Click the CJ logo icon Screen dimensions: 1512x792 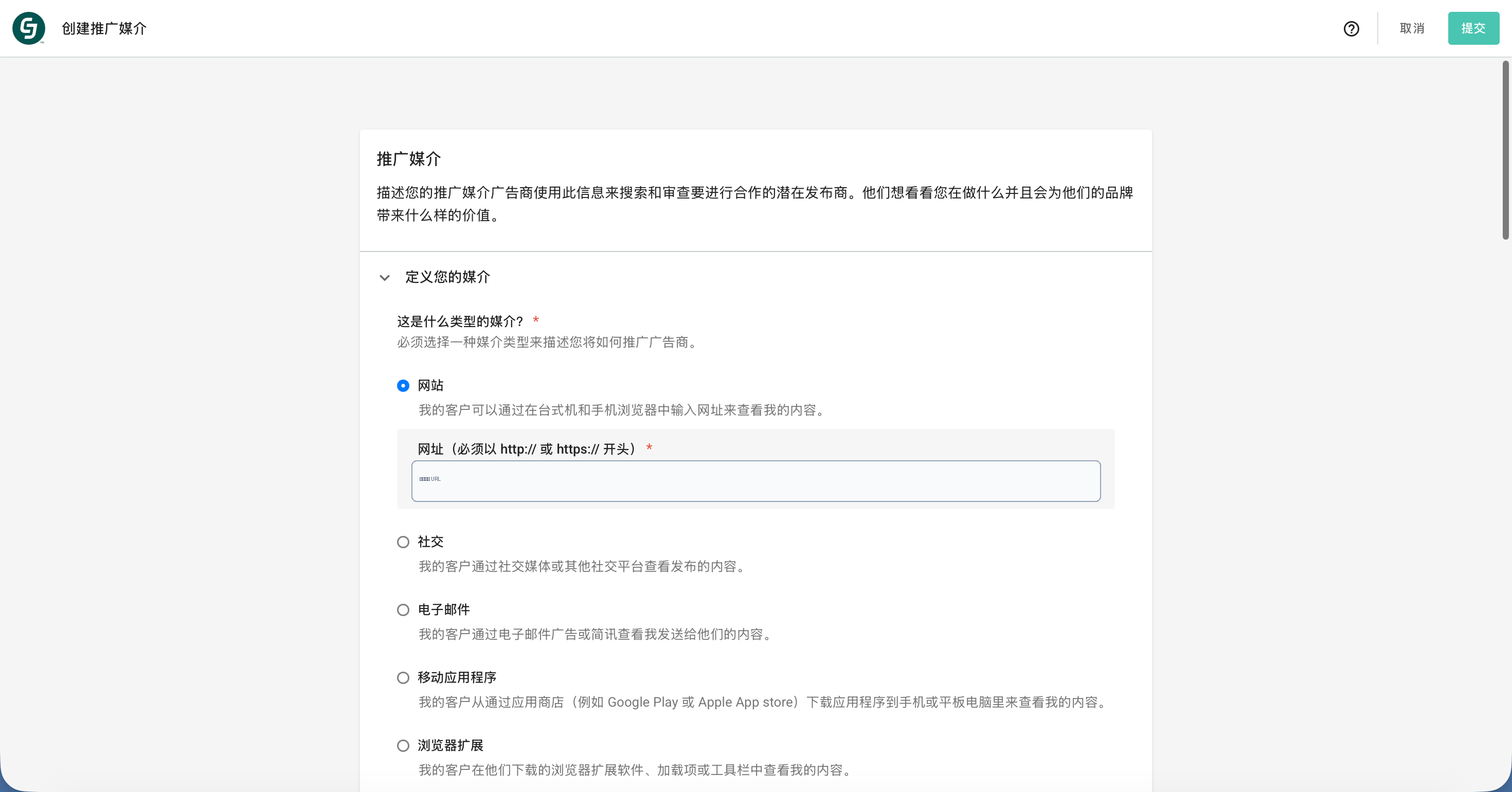tap(29, 28)
